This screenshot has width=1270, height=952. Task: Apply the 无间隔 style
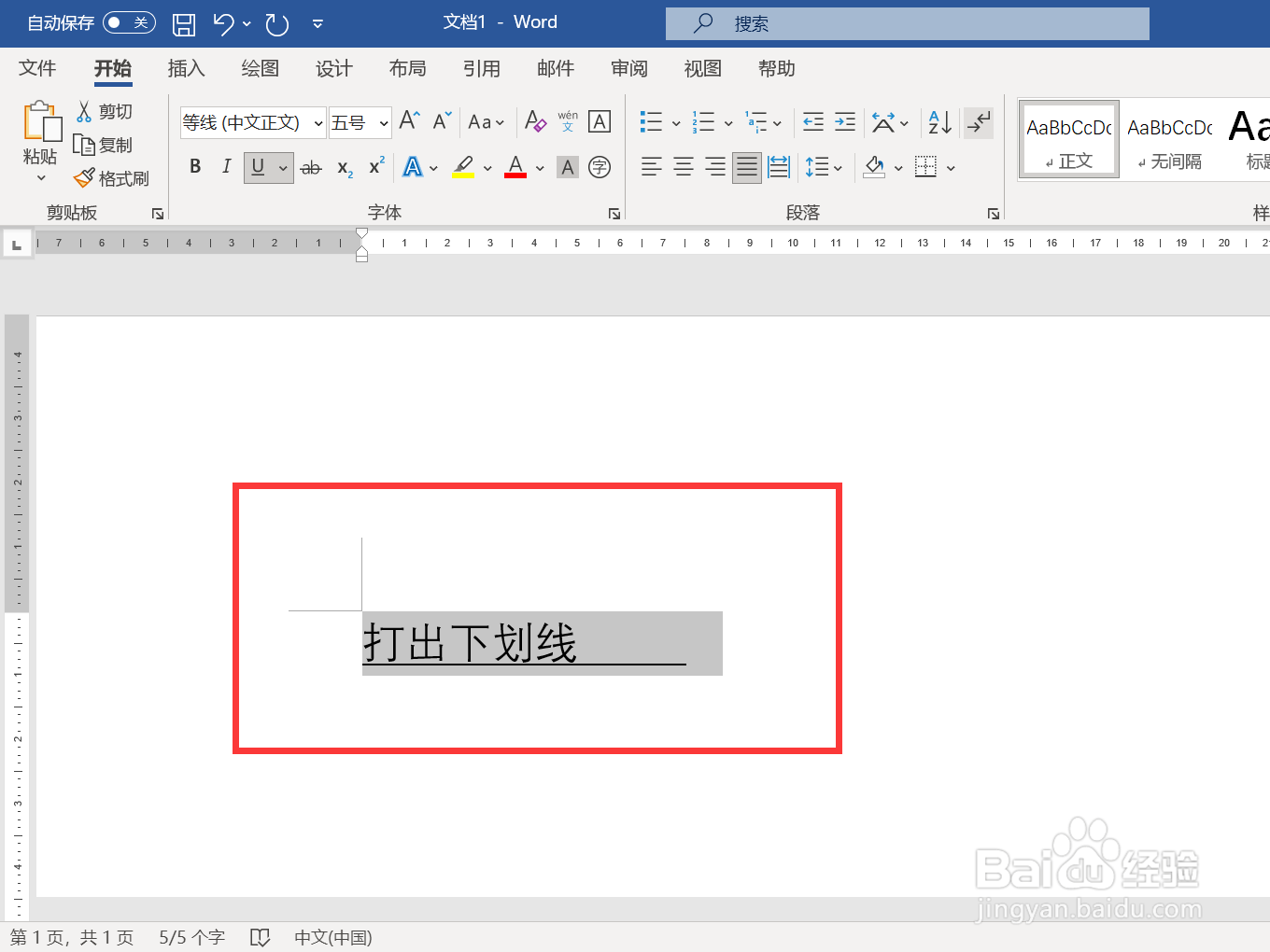(1168, 139)
